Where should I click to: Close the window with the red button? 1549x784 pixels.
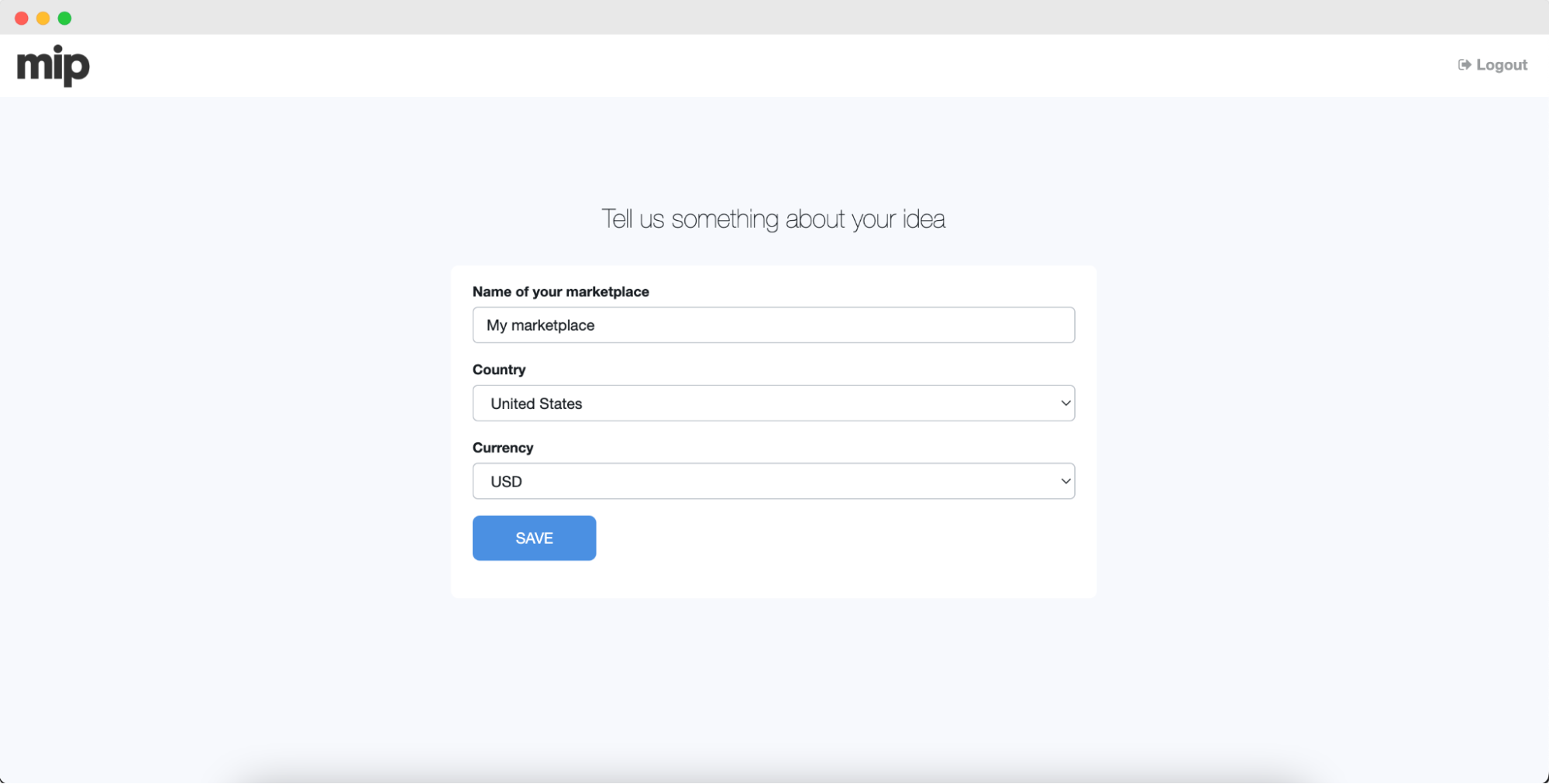click(22, 18)
